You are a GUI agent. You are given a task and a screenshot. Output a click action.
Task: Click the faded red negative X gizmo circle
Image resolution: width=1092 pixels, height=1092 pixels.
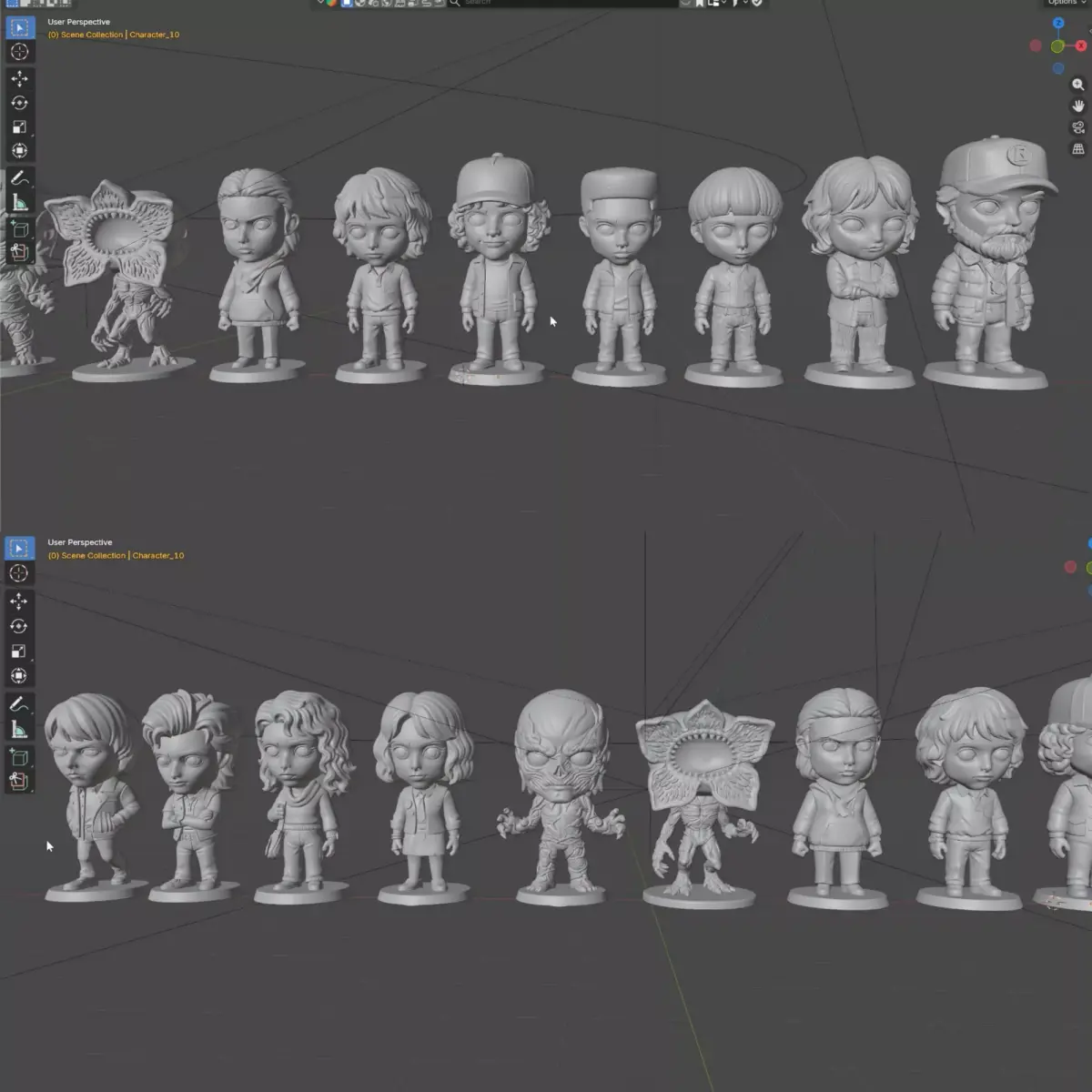(1036, 45)
